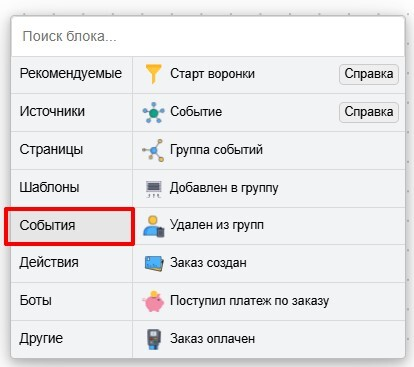Select the Заказ создан text
This screenshot has width=414, height=367.
point(208,263)
